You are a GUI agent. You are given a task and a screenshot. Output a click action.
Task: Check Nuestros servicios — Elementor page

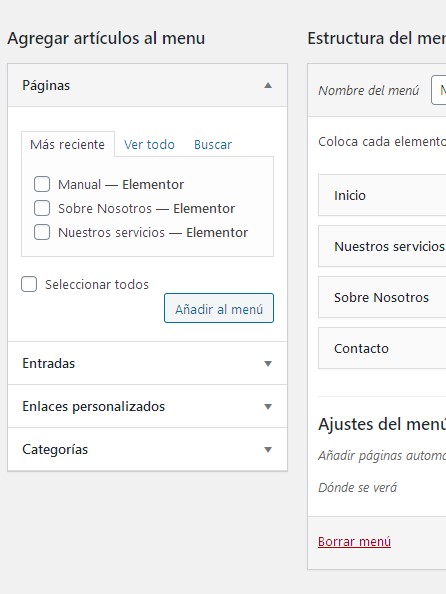[x=42, y=232]
